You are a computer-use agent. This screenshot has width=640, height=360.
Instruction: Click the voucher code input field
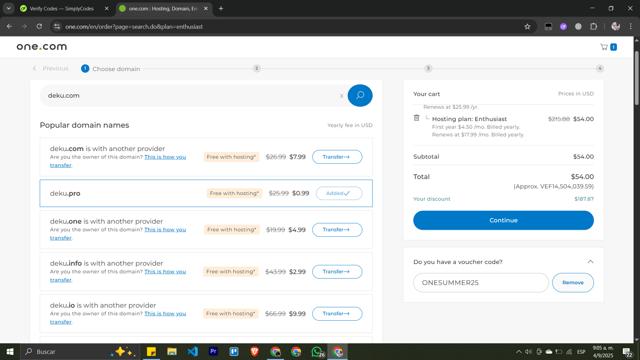(x=480, y=282)
